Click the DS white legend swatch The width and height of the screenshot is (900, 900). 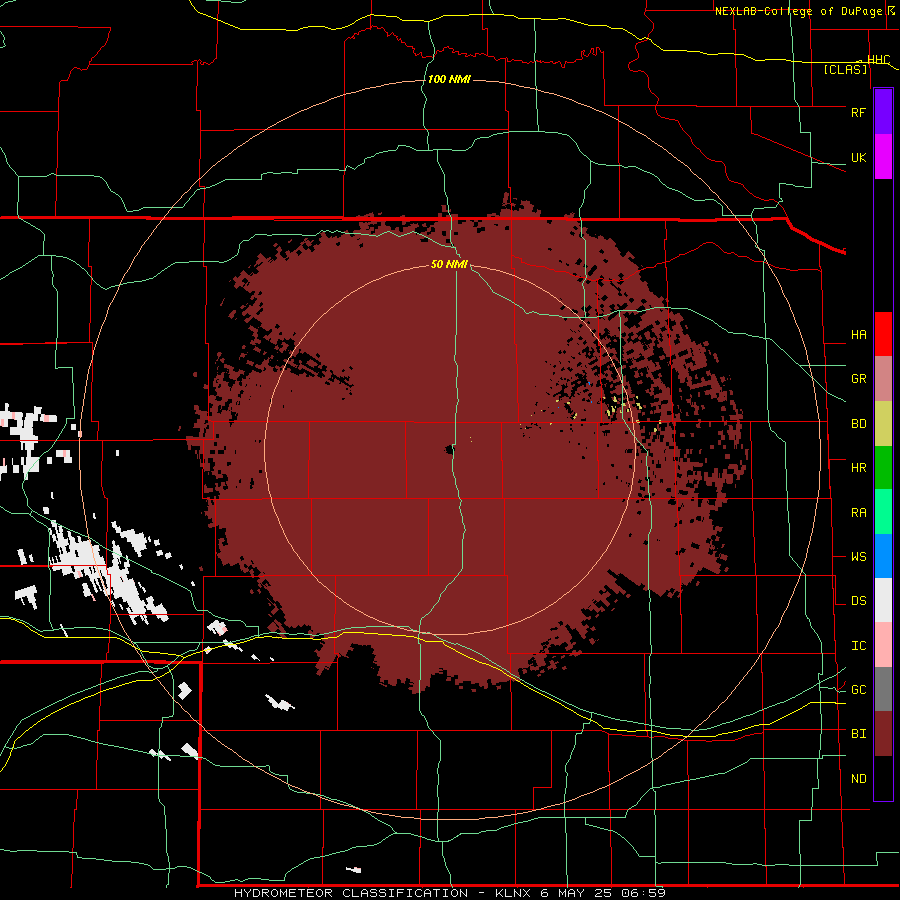coord(883,600)
